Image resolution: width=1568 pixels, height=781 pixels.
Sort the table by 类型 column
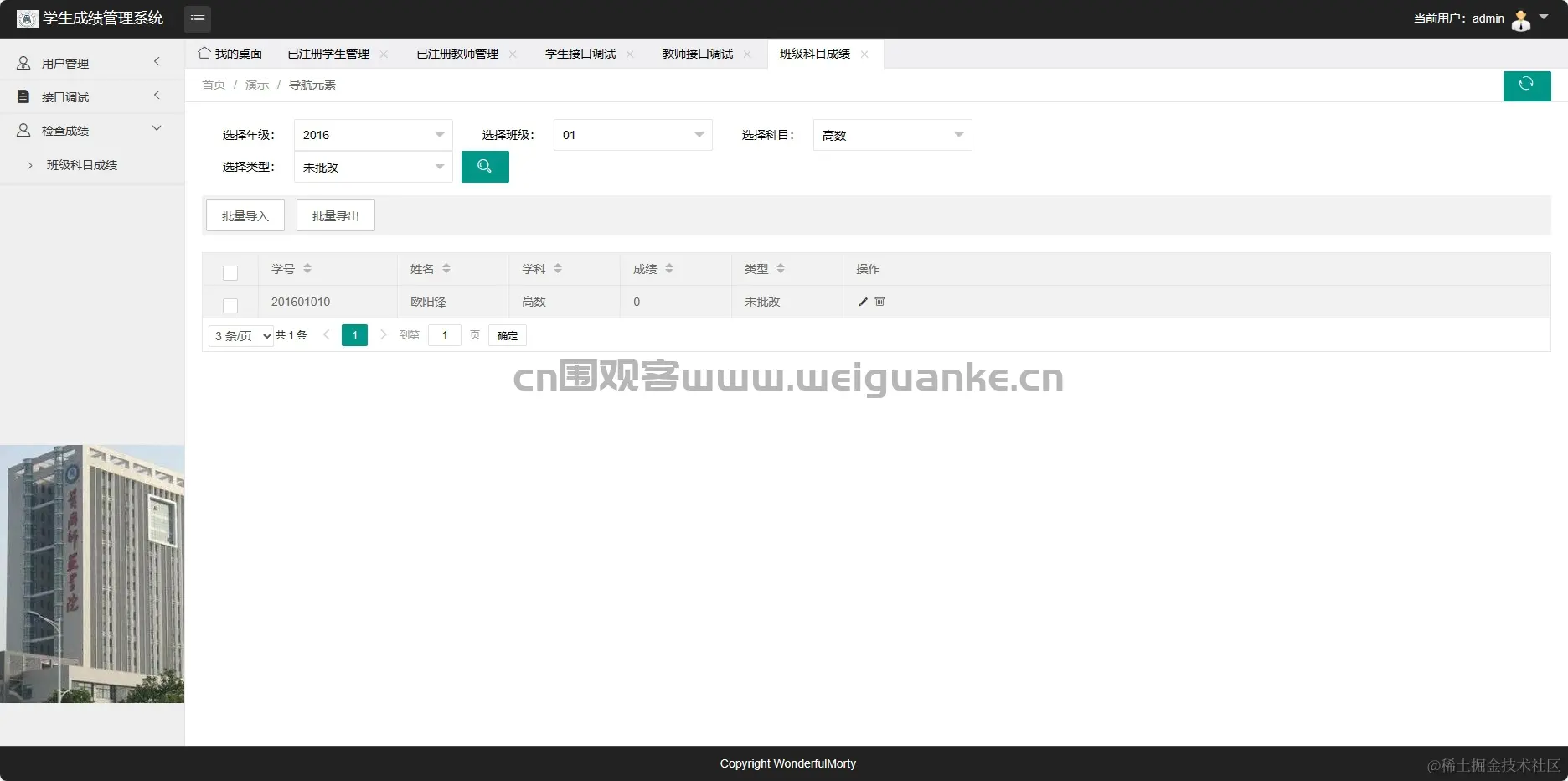click(x=781, y=268)
